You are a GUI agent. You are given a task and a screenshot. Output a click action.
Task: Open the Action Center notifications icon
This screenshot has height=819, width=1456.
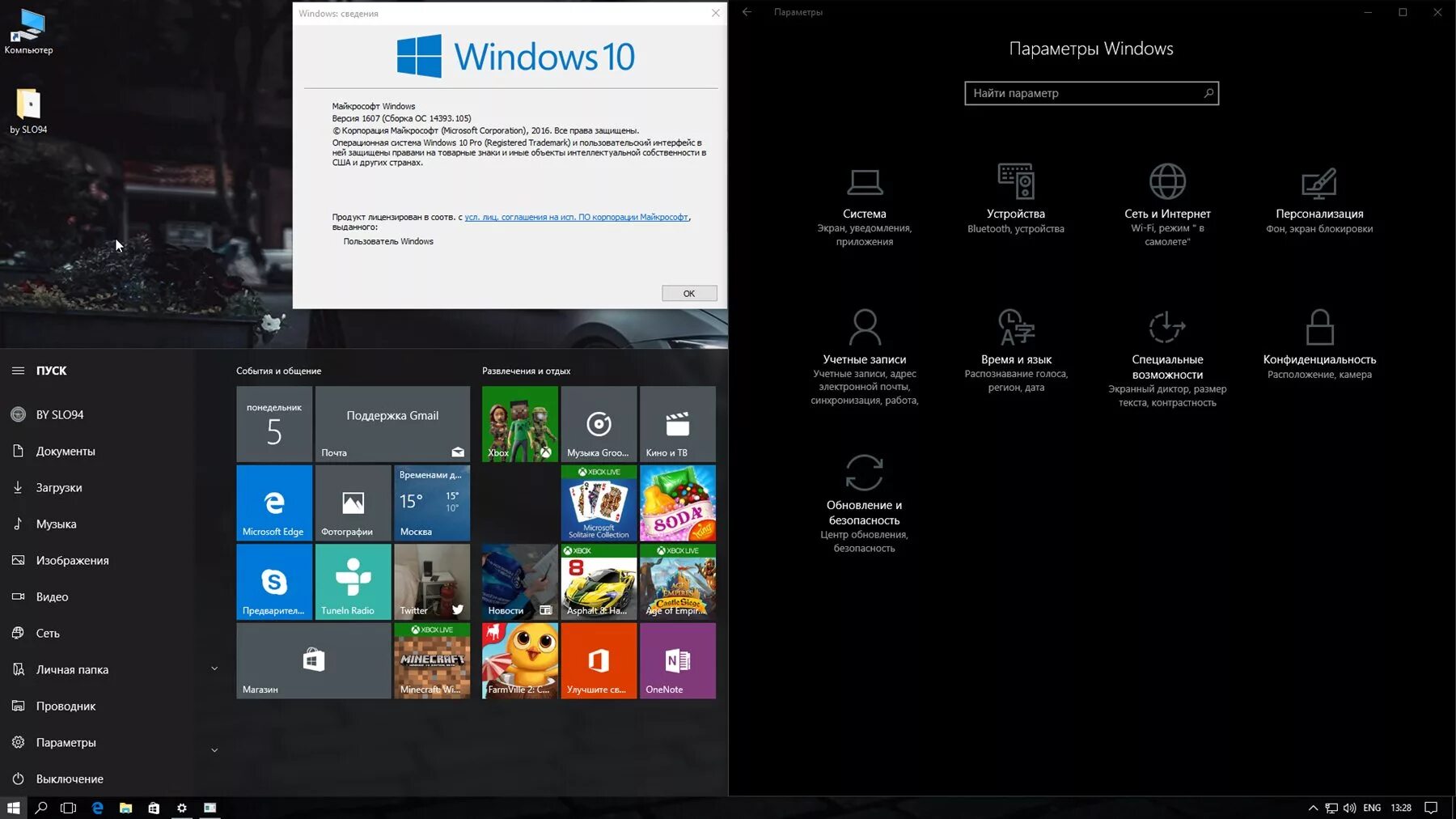pos(1431,808)
